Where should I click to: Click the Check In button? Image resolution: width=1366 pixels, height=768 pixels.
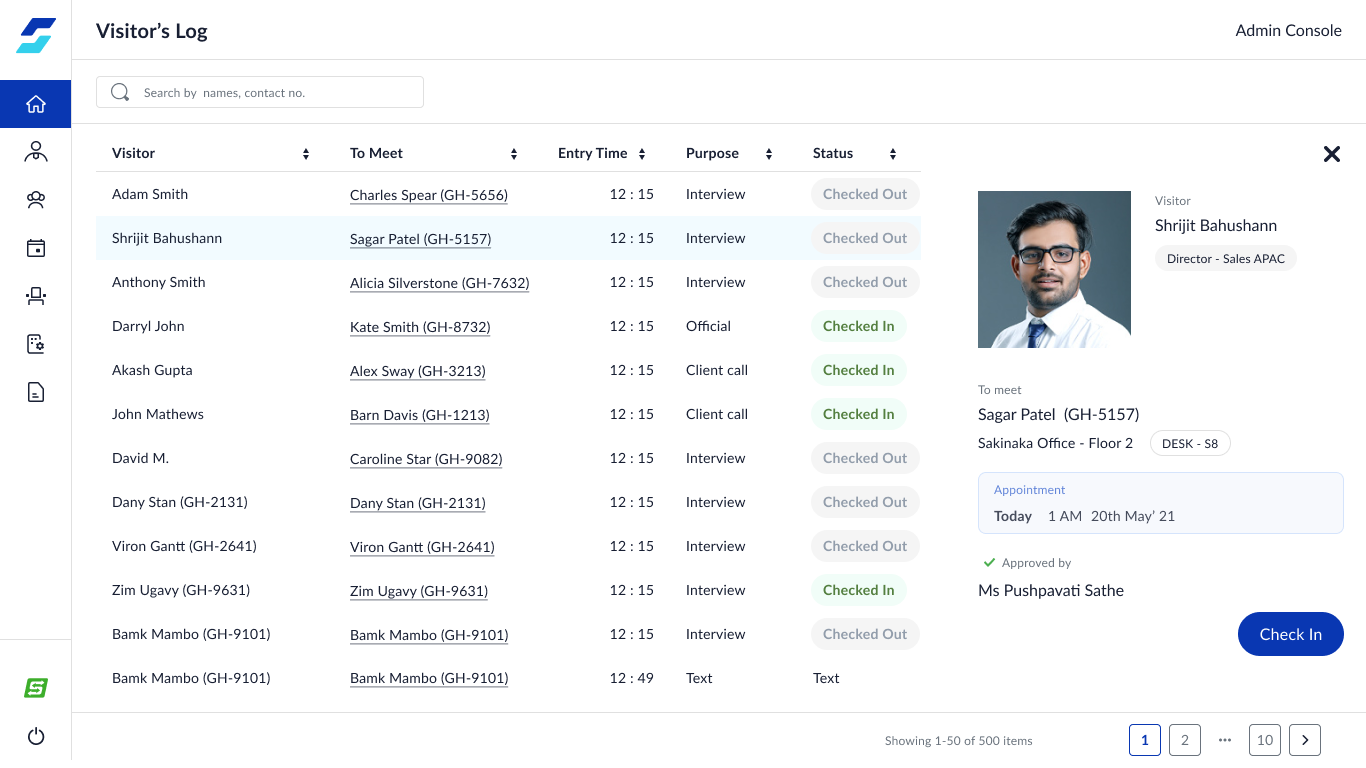point(1290,634)
